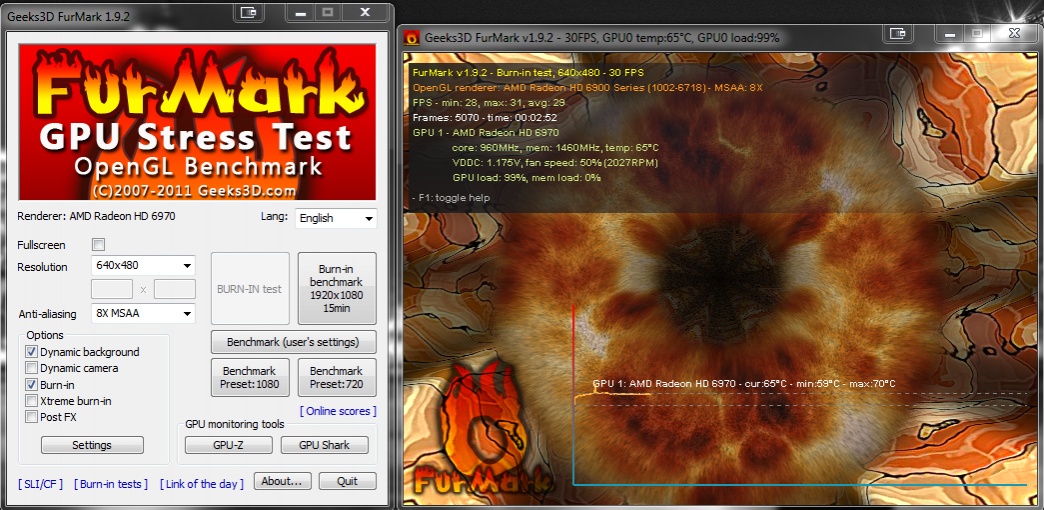Enable the Fullscreen checkbox
The image size is (1044, 510).
click(x=99, y=244)
